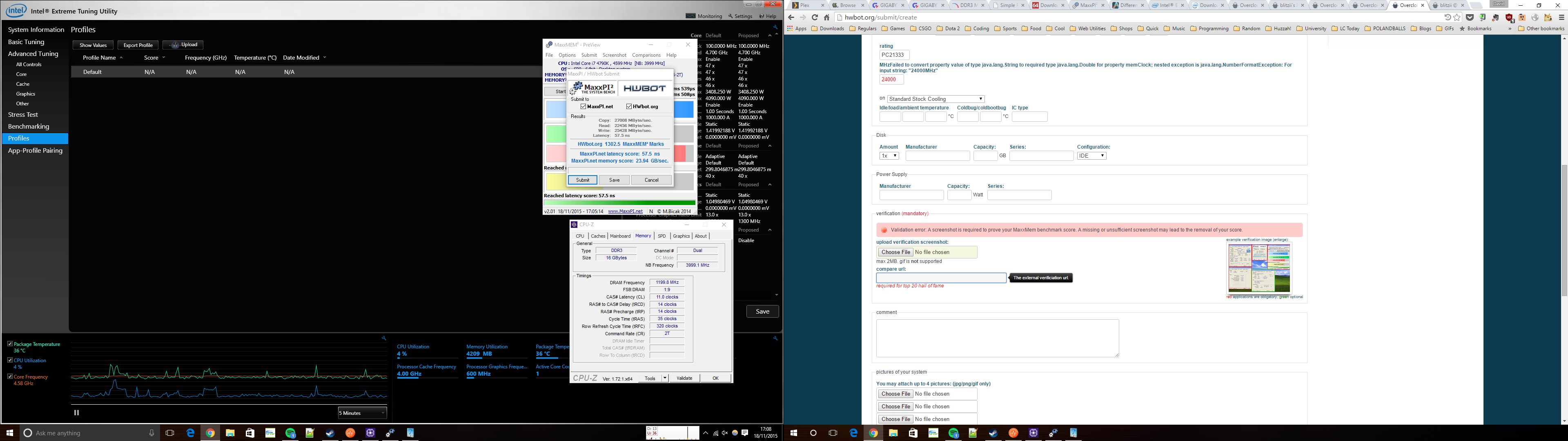The height and width of the screenshot is (441, 1568).
Task: Toggle Package Temperature monitor checkbox
Action: pyautogui.click(x=10, y=344)
